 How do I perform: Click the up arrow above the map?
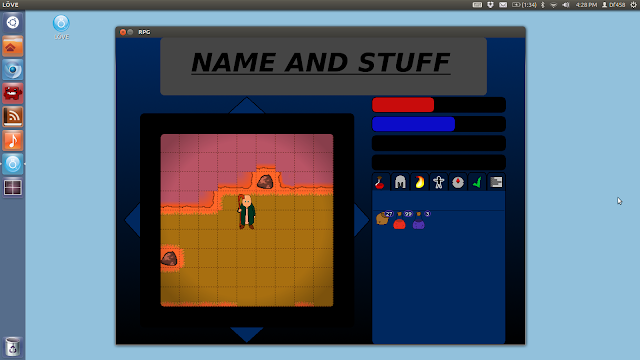pos(247,105)
